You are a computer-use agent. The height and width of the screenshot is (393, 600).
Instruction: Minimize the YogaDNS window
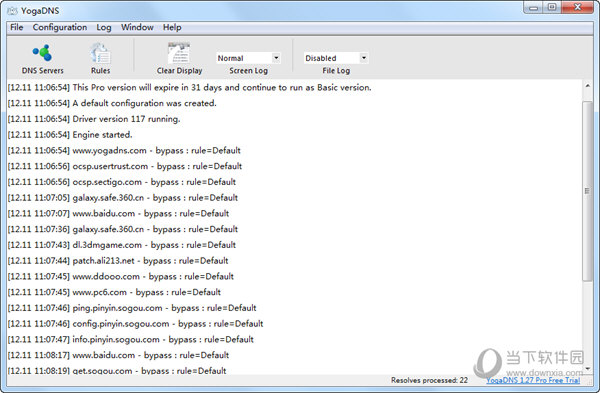point(534,7)
